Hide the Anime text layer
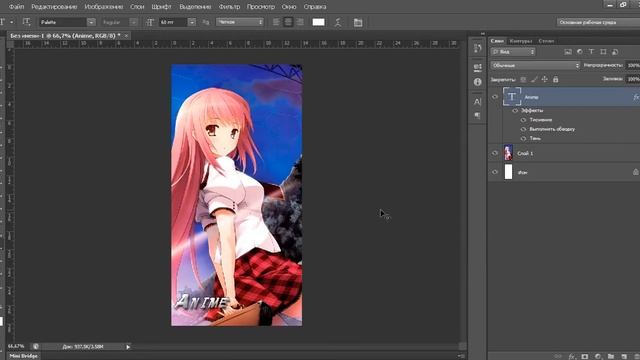 tap(495, 97)
